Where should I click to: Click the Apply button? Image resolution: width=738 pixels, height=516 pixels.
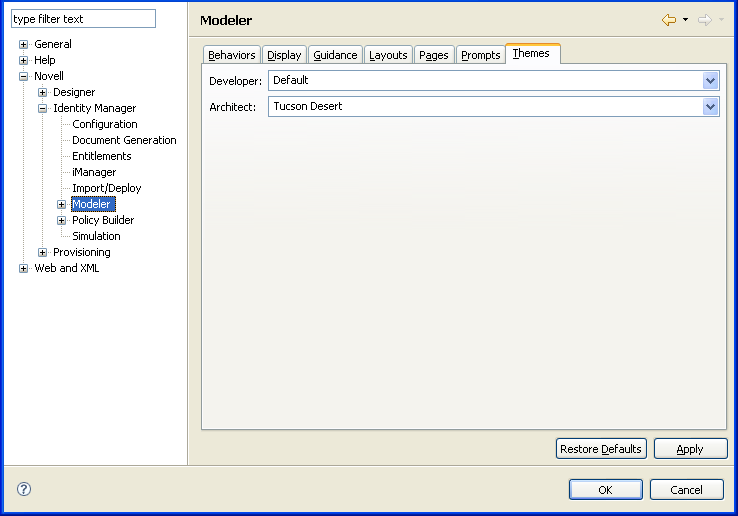(690, 449)
